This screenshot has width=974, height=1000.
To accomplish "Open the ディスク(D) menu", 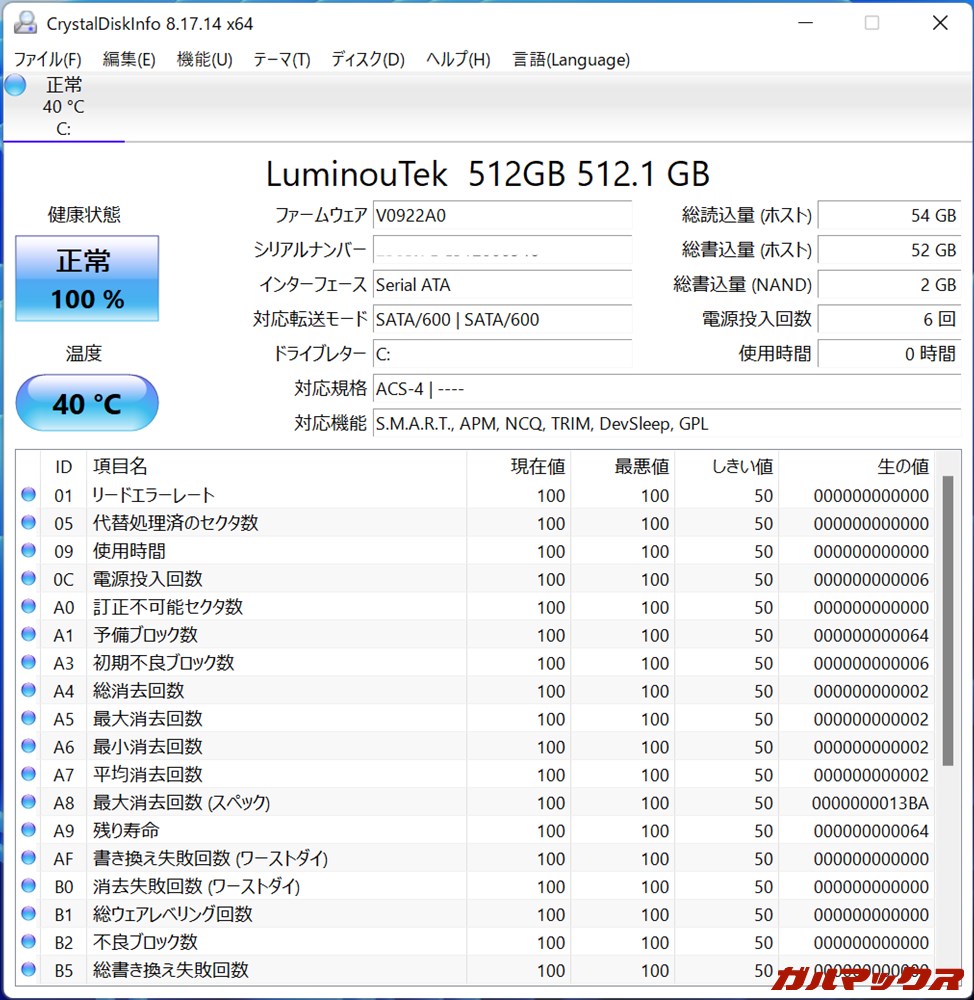I will (x=368, y=59).
